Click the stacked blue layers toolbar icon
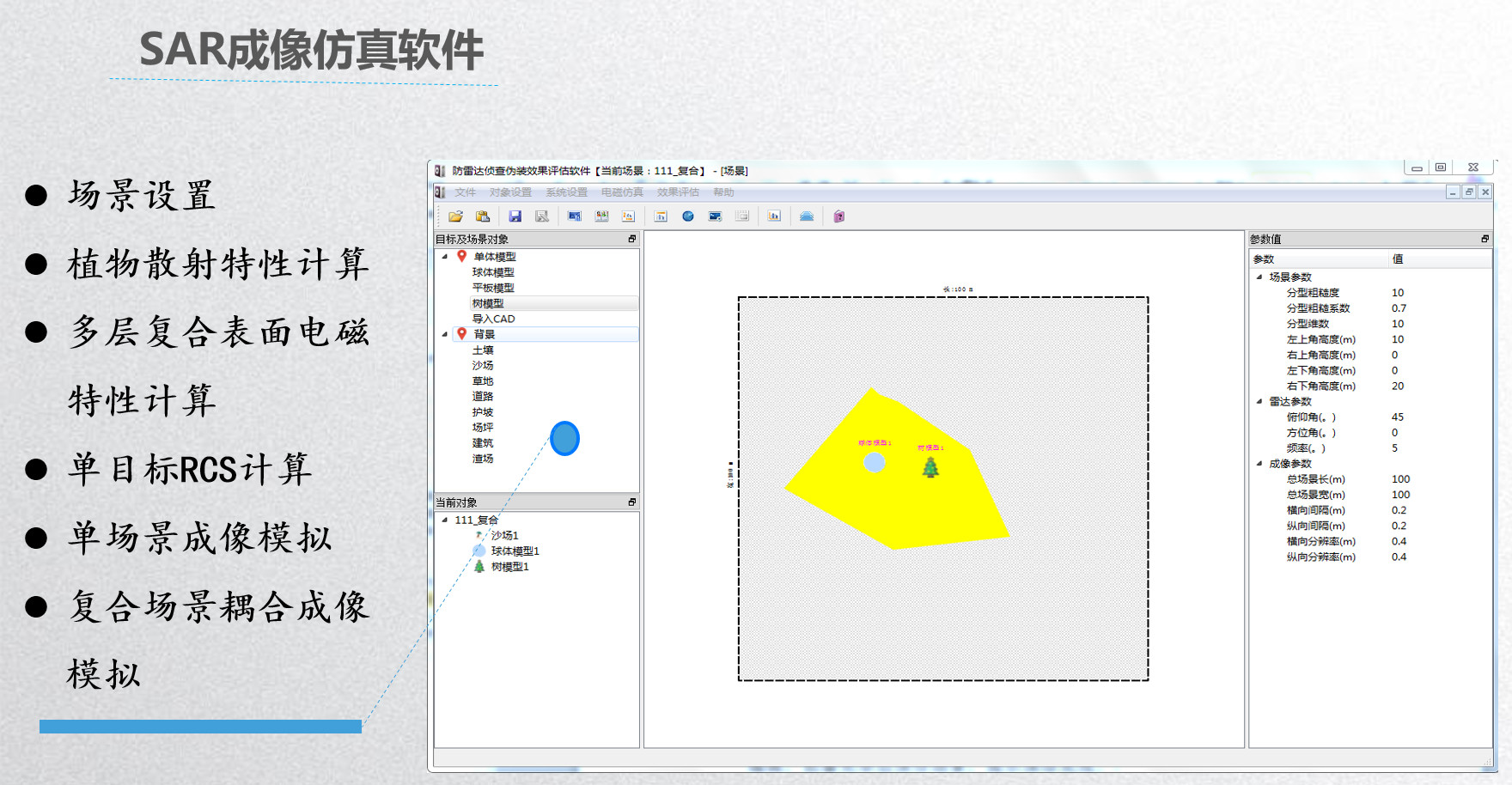This screenshot has height=785, width=1512. point(807,216)
